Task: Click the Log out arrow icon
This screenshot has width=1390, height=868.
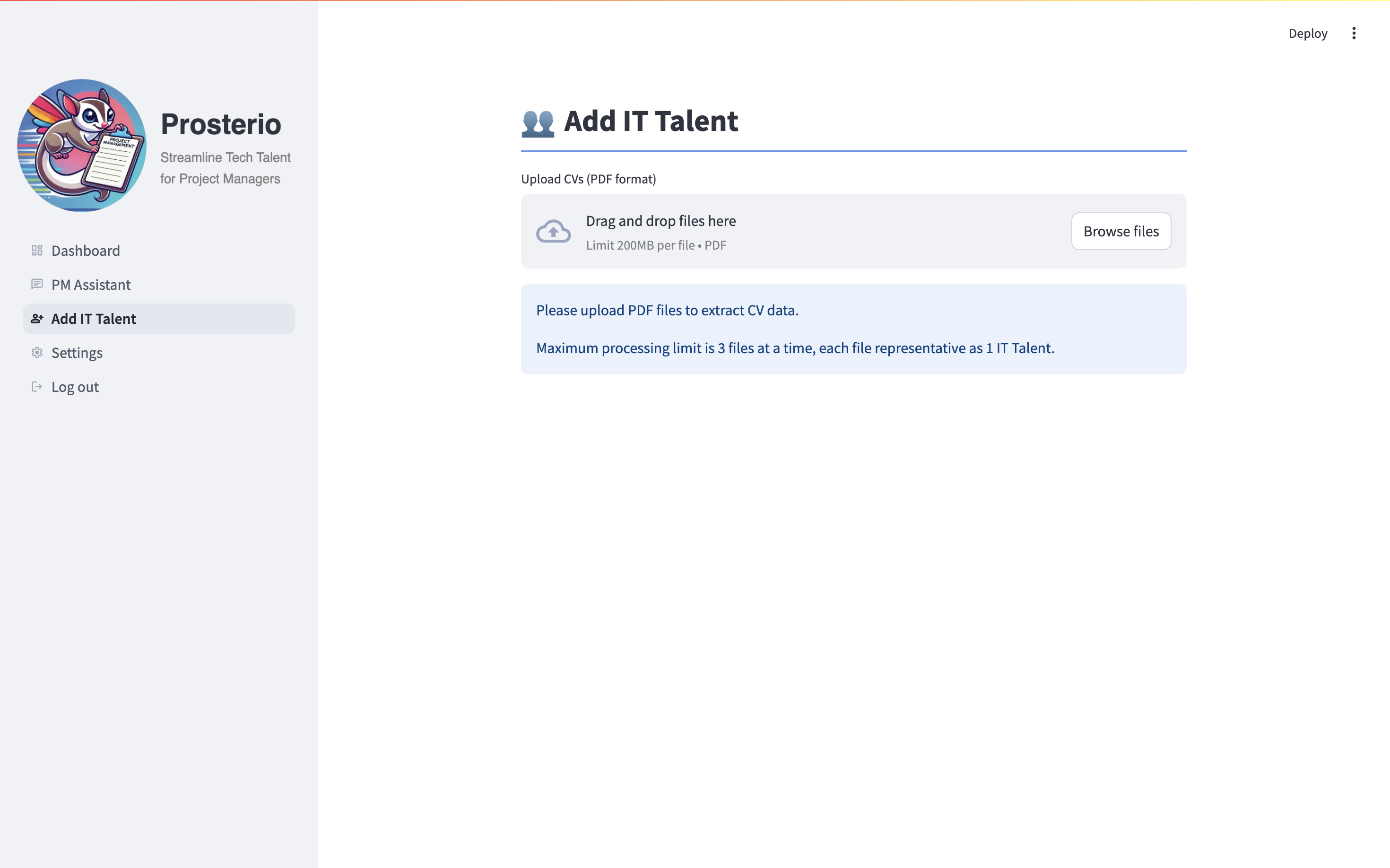Action: pyautogui.click(x=37, y=386)
